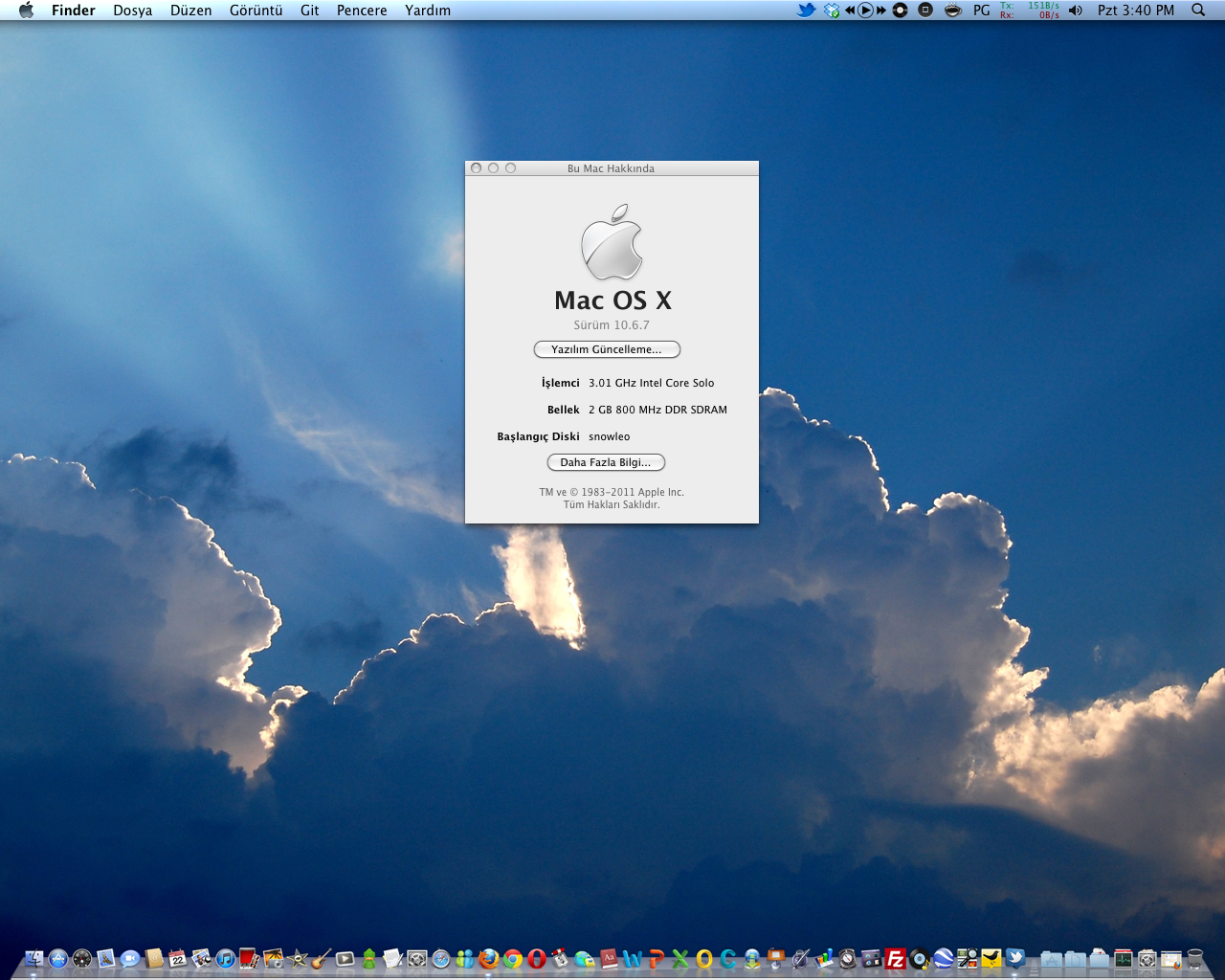Screen dimensions: 1225x980
Task: Launch GarageBand guitar icon
Action: pos(322,958)
